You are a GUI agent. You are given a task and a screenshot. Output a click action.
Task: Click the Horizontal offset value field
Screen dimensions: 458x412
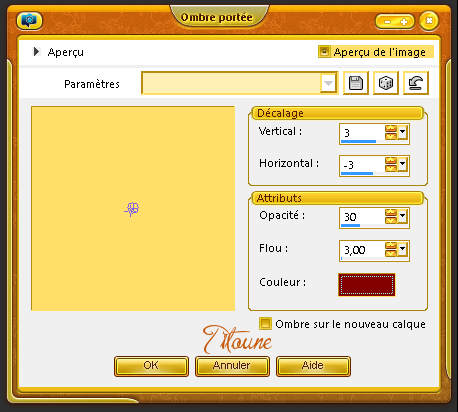click(x=362, y=165)
